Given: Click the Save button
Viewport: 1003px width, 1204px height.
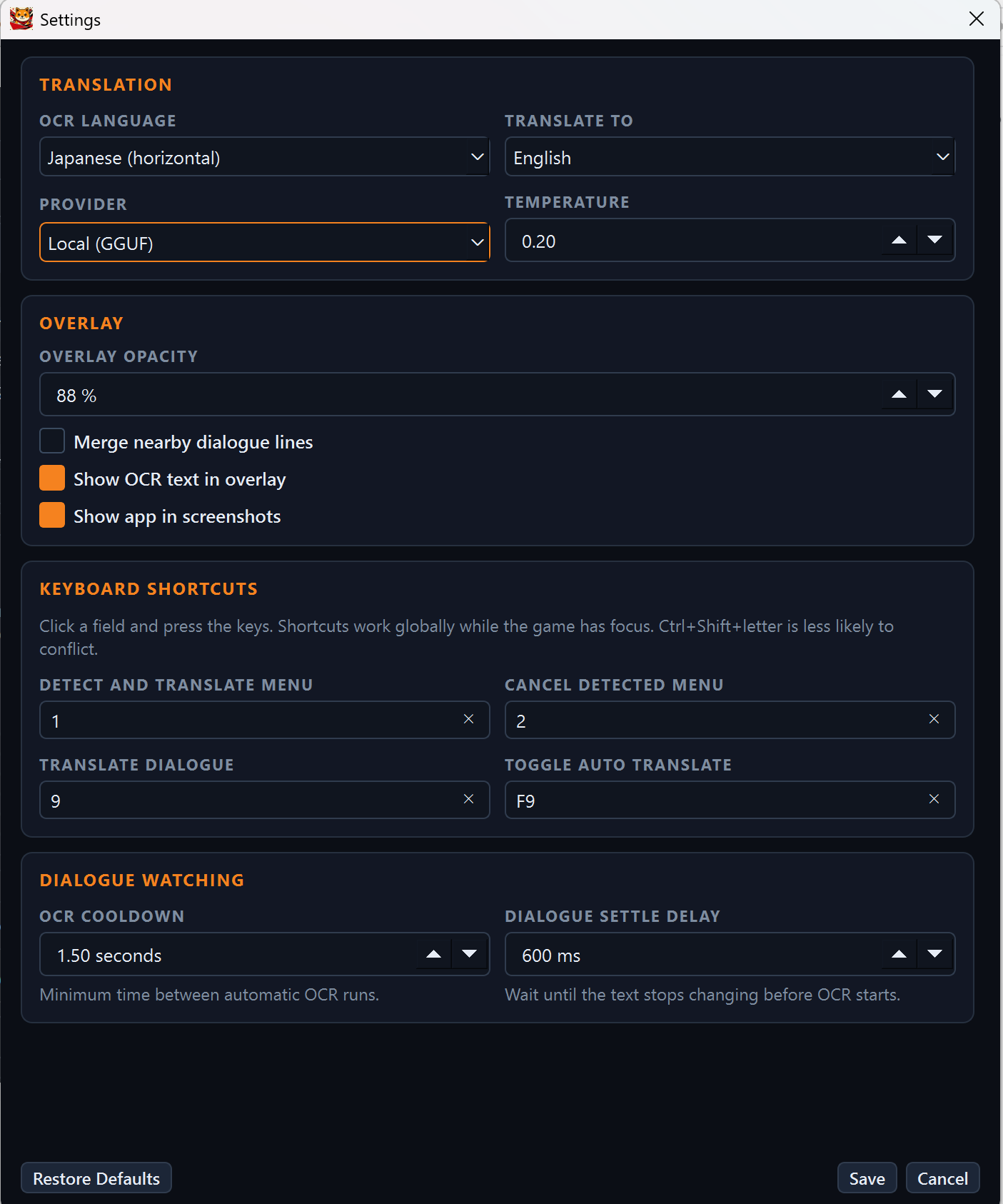Looking at the screenshot, I should point(867,1178).
